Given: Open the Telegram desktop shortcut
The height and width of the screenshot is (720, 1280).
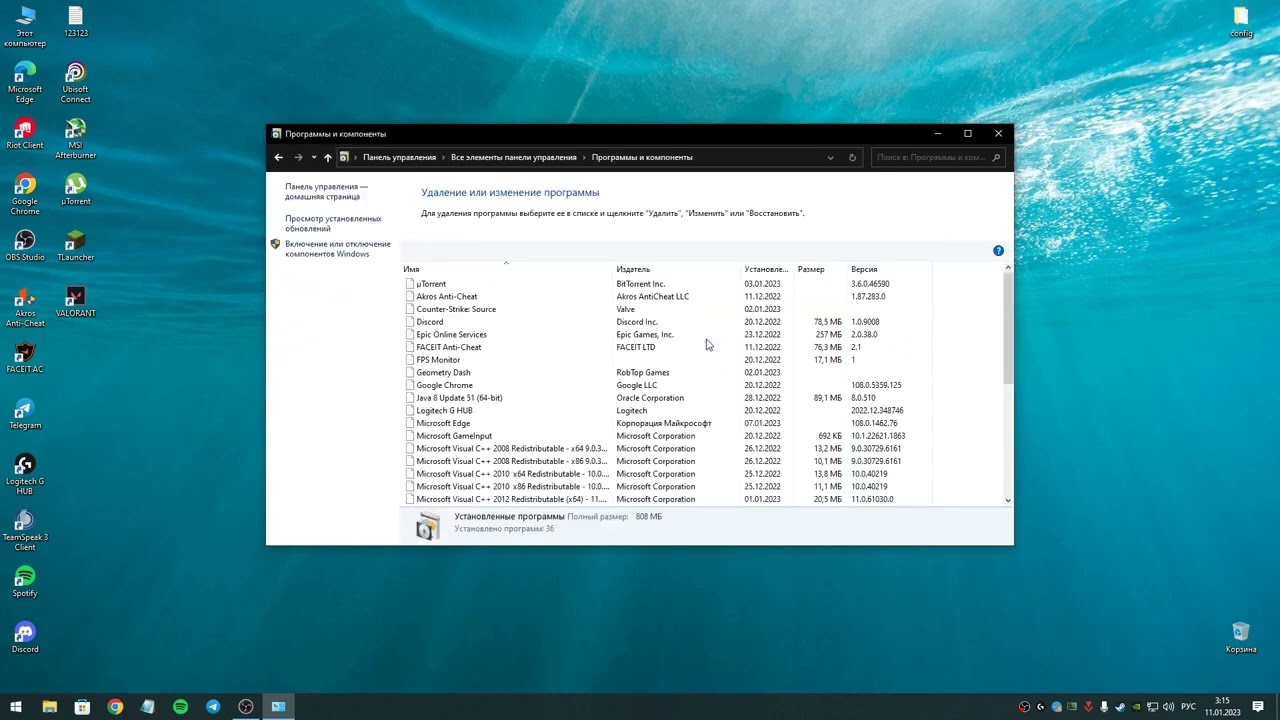Looking at the screenshot, I should click(x=25, y=414).
